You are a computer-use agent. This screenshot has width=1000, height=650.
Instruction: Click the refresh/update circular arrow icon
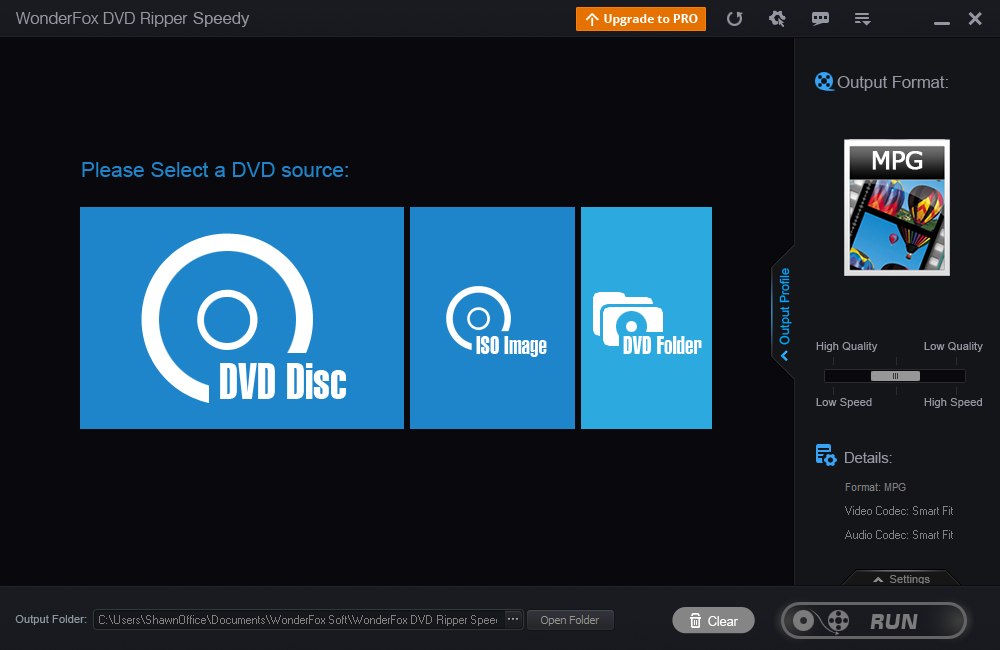(735, 18)
